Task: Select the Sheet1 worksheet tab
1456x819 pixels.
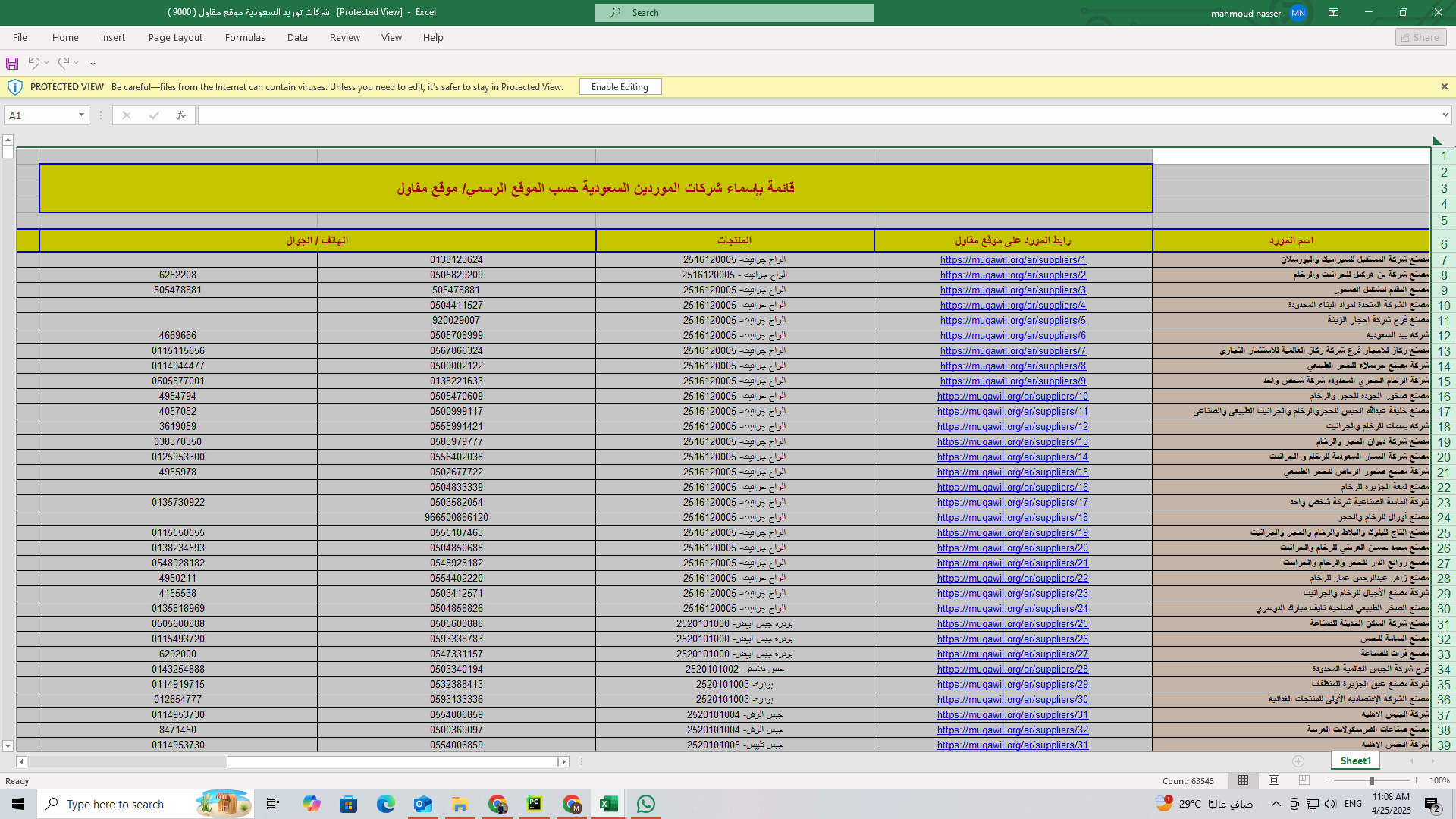Action: click(x=1355, y=761)
